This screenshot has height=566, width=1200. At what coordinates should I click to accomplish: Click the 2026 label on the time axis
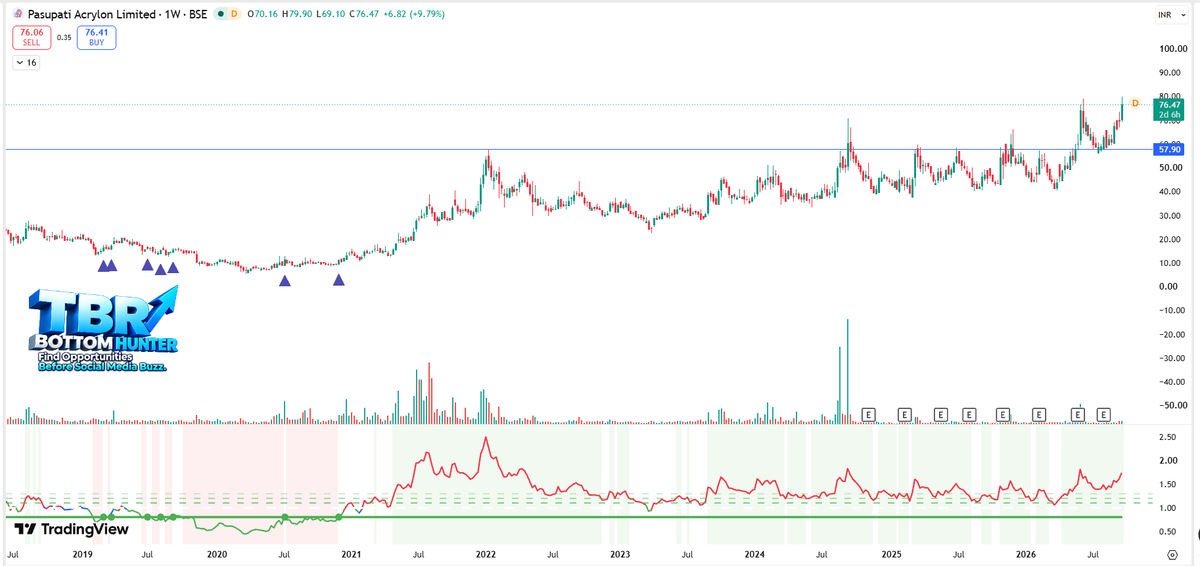click(1025, 553)
